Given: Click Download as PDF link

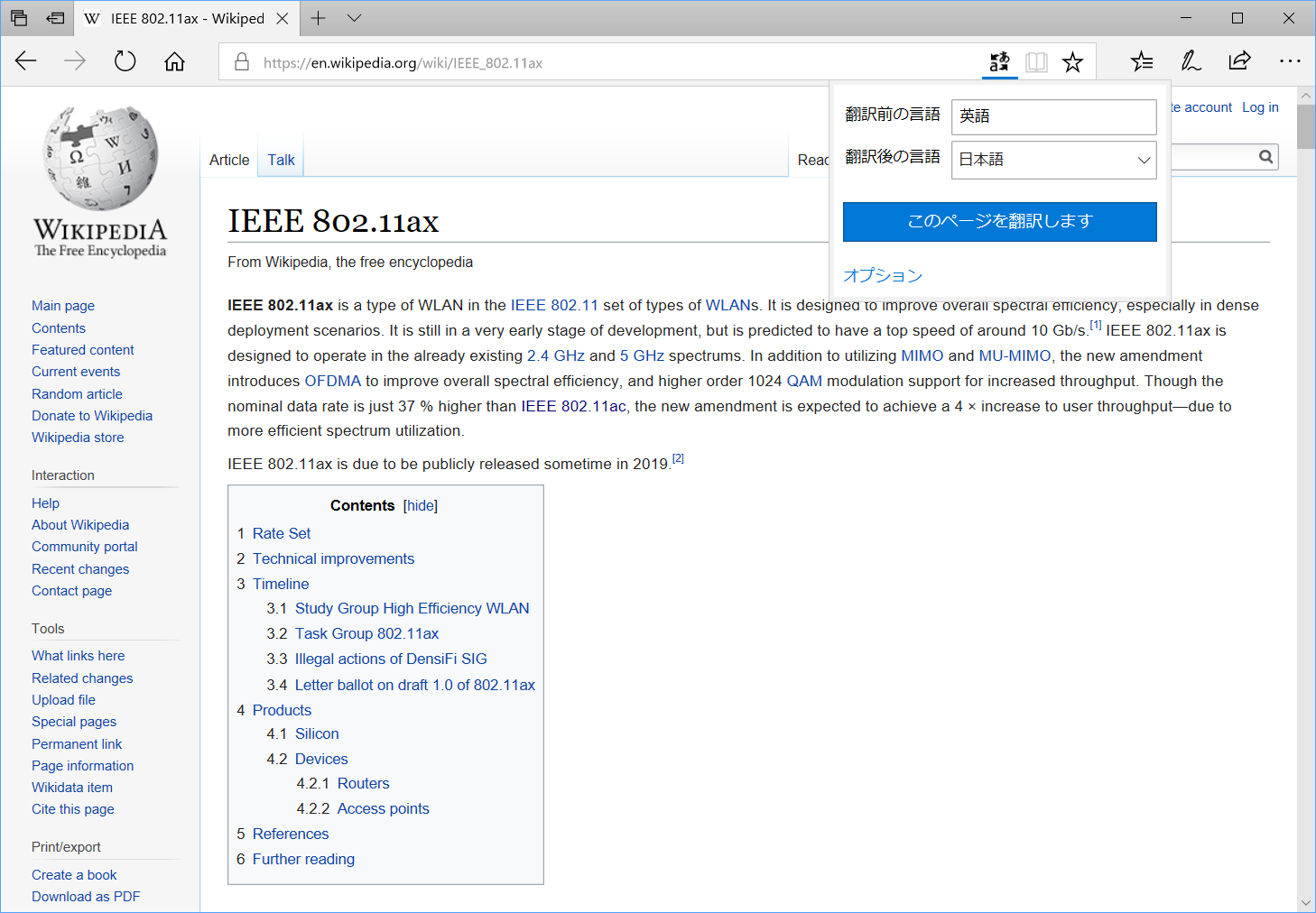Looking at the screenshot, I should (x=86, y=897).
